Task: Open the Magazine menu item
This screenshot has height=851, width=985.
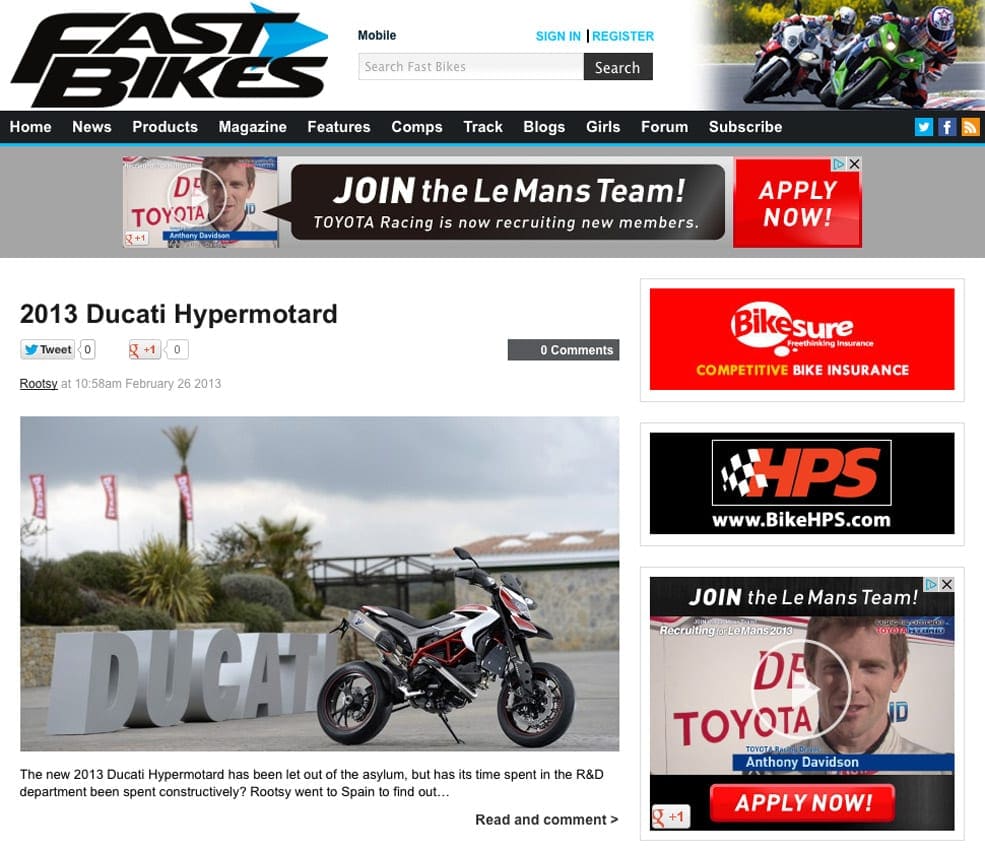Action: (253, 127)
